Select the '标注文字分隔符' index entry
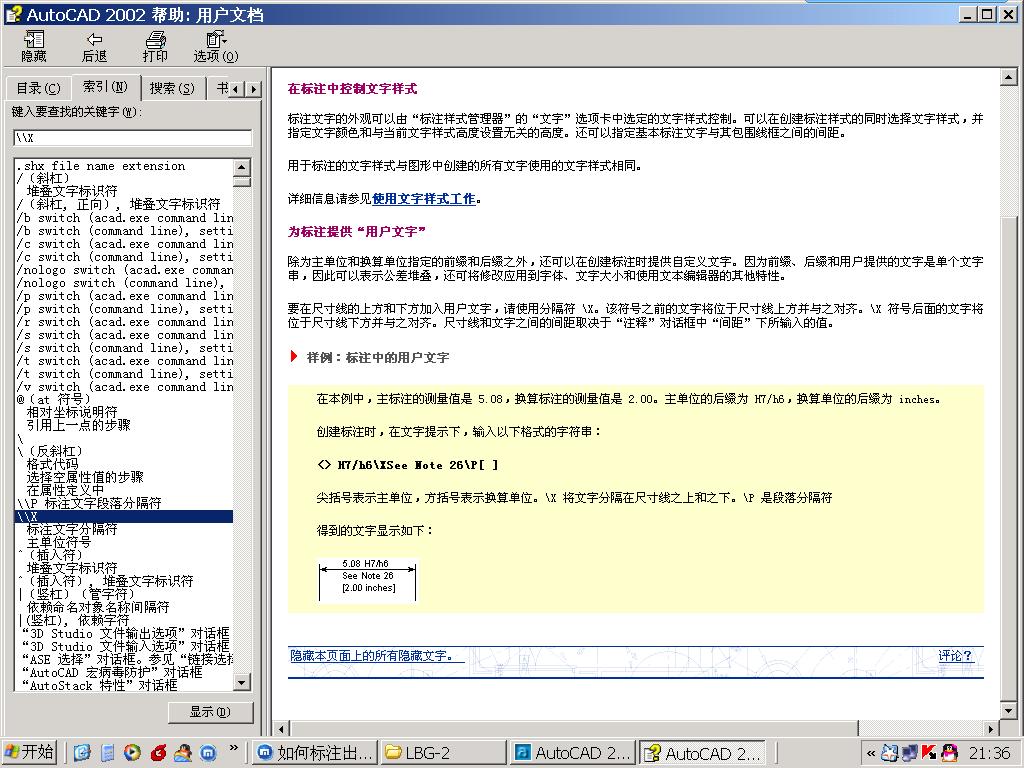 [x=72, y=530]
